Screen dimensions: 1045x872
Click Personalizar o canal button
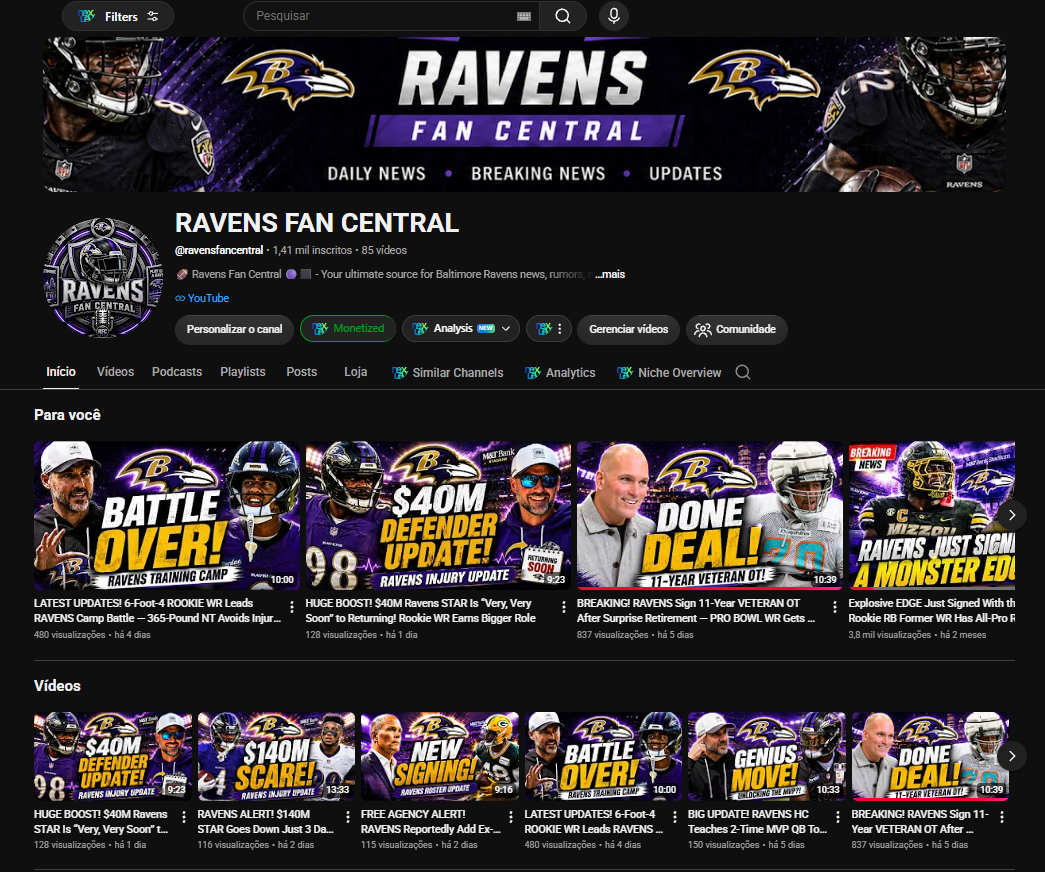[x=234, y=329]
